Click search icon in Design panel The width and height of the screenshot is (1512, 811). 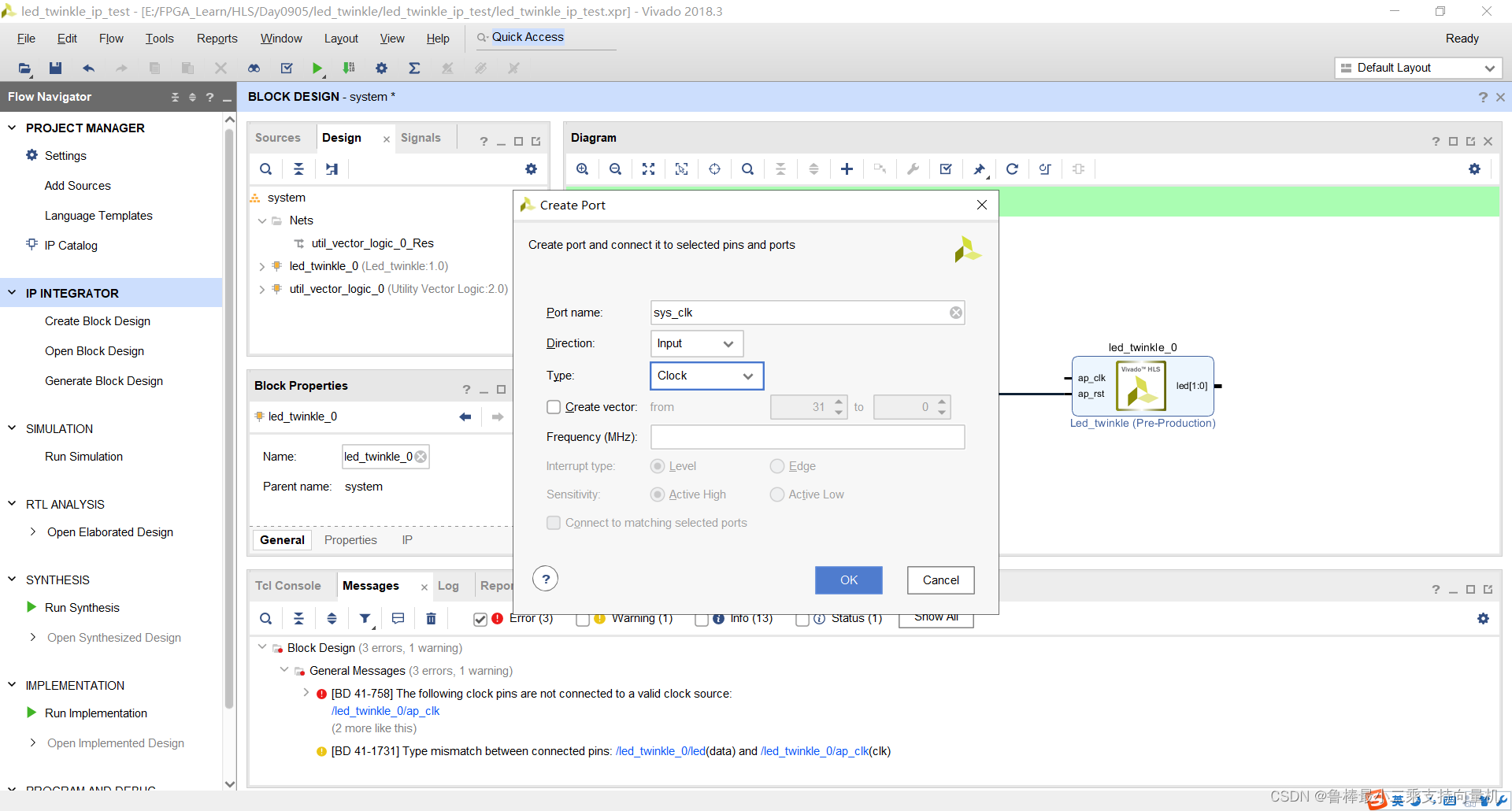(265, 169)
